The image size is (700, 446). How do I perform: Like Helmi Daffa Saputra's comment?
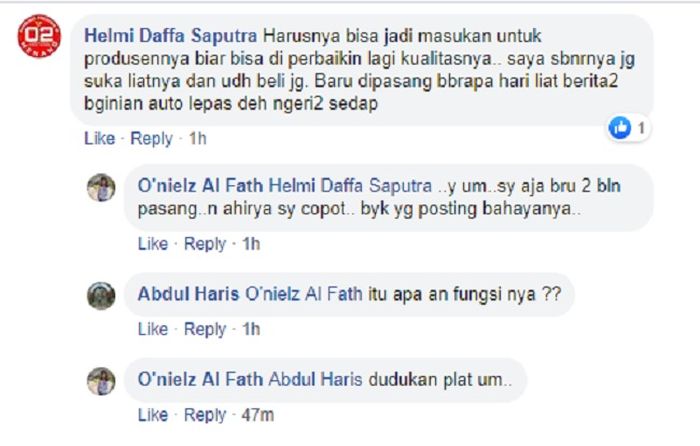tap(100, 138)
